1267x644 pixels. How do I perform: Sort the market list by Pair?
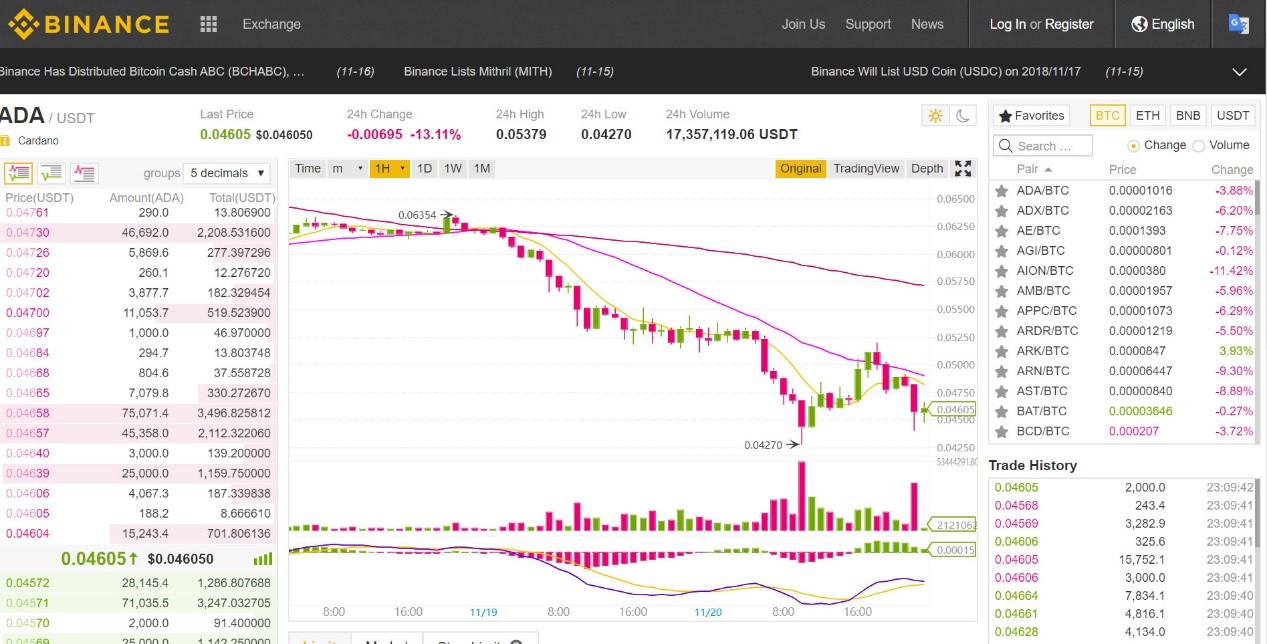tap(1034, 170)
